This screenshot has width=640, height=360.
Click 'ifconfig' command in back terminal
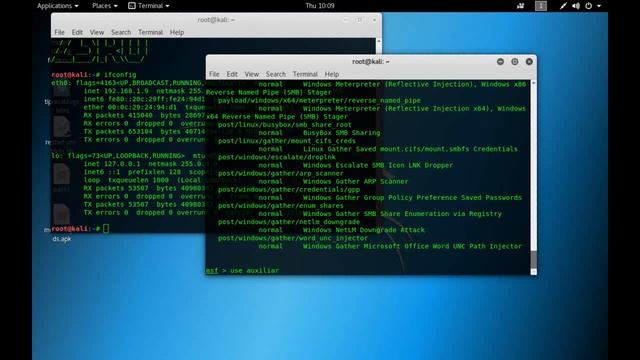pos(120,75)
